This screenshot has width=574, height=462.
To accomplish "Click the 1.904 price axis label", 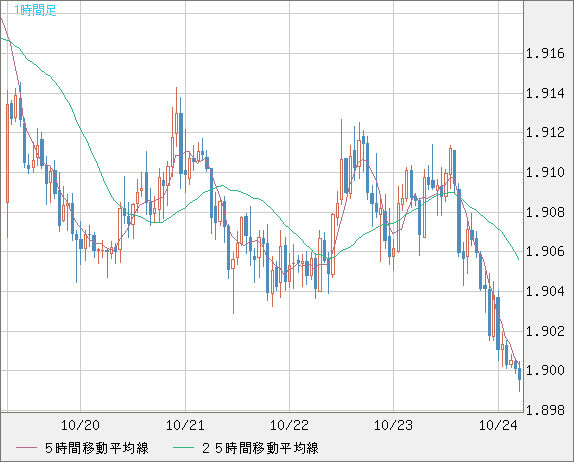I will pos(545,291).
